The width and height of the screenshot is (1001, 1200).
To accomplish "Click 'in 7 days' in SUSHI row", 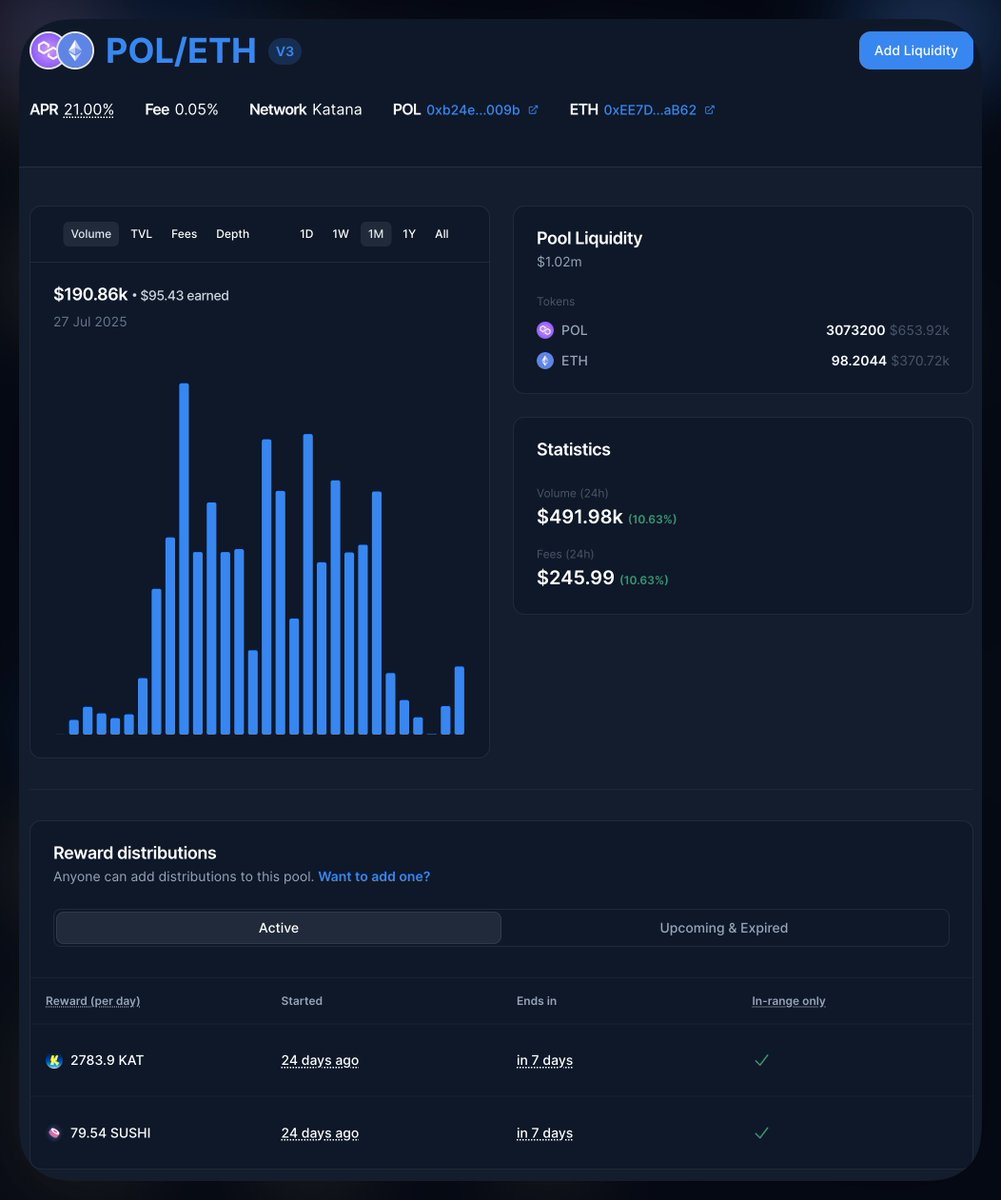I will coord(545,1133).
